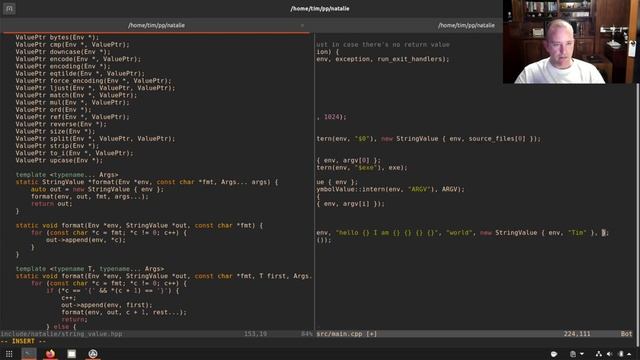Open the chat bubble tray icon
This screenshot has width=640, height=360.
coord(554,354)
